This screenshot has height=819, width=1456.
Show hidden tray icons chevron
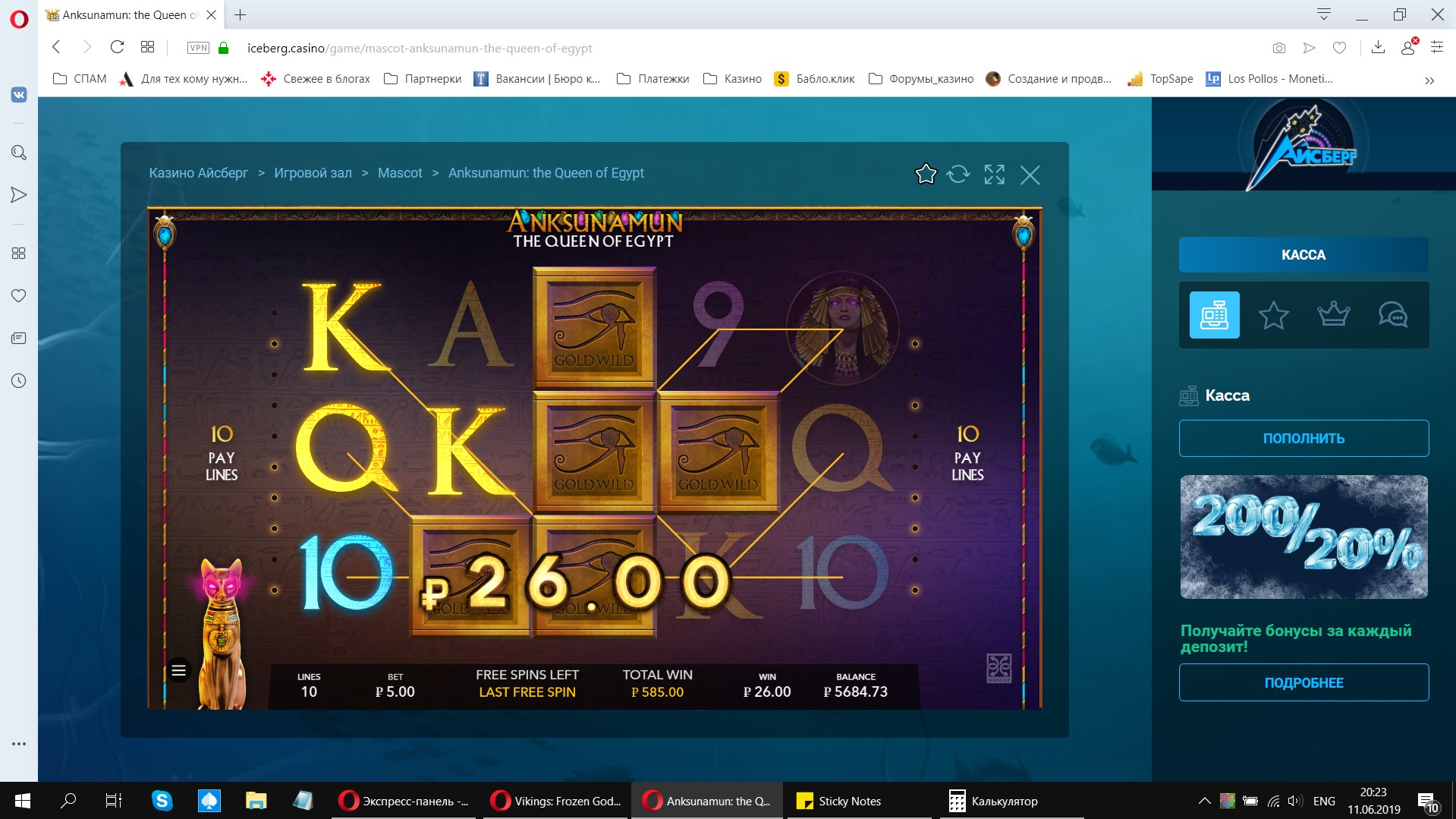[x=1204, y=801]
